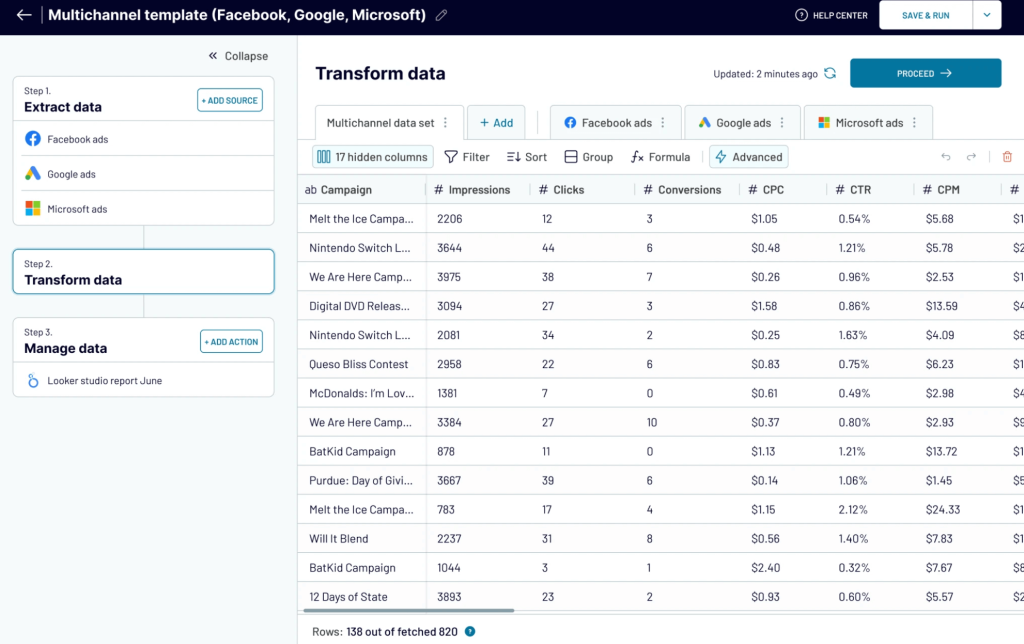Collapse the steps sidebar
This screenshot has width=1024, height=644.
238,56
